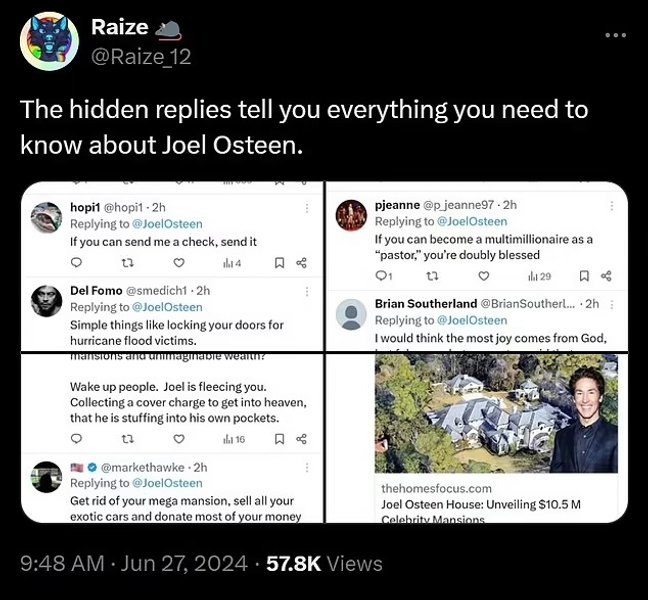Open the 57.8K Views analytics
Viewport: 648px width, 600px height.
tap(323, 564)
